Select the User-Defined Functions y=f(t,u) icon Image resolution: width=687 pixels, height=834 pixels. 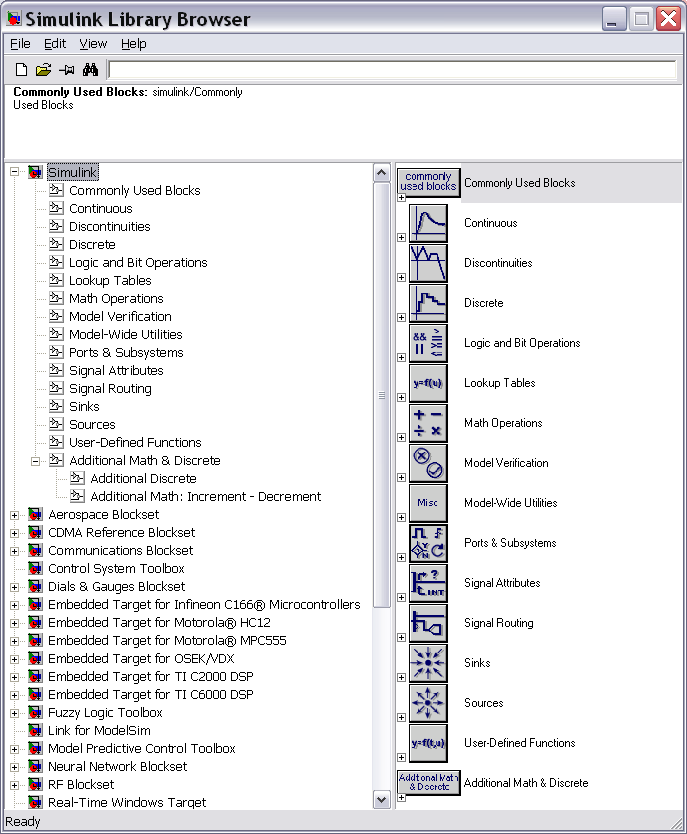[x=428, y=743]
